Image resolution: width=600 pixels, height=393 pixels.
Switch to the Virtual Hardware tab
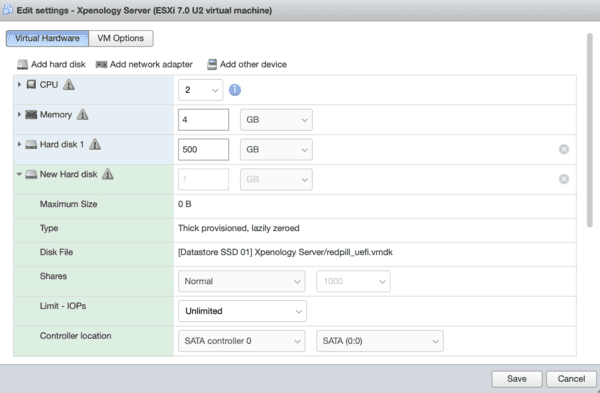pos(47,38)
